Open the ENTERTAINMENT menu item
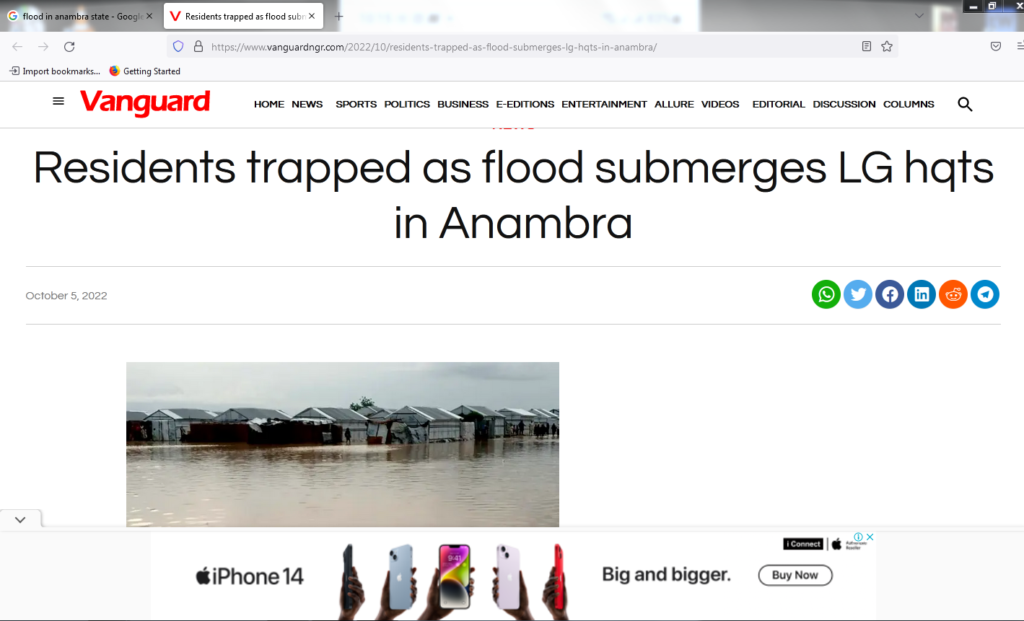 pos(604,104)
